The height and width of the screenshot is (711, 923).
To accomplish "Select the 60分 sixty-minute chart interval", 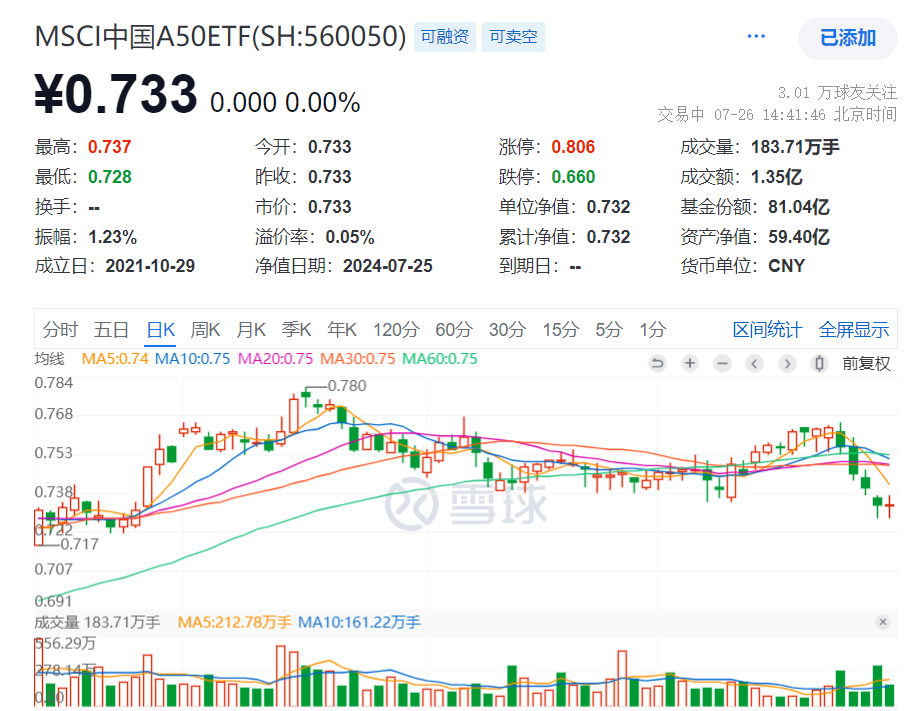I will tap(452, 329).
